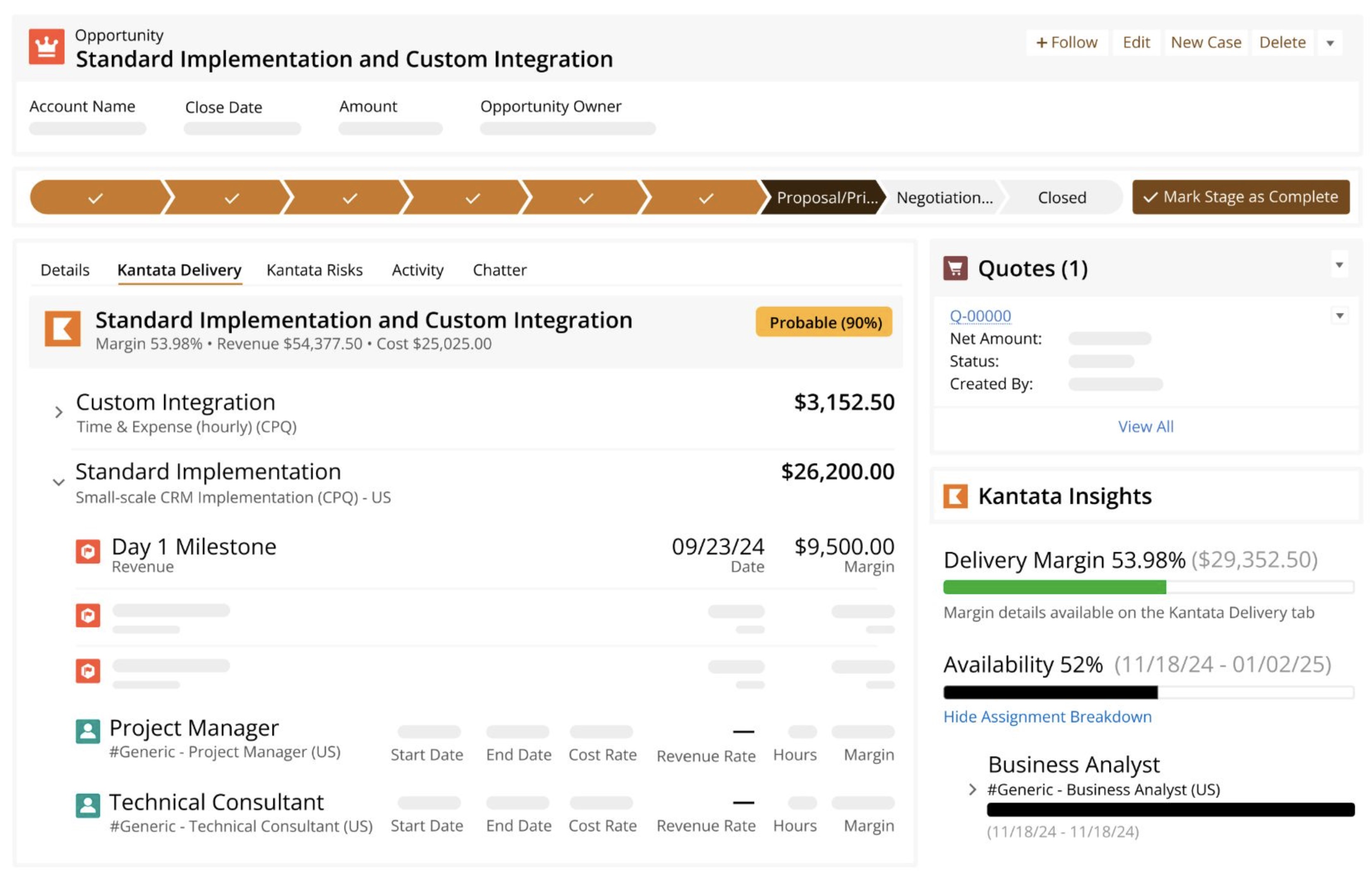This screenshot has width=1372, height=878.
Task: Click the Quotes shopping cart icon
Action: pos(955,268)
